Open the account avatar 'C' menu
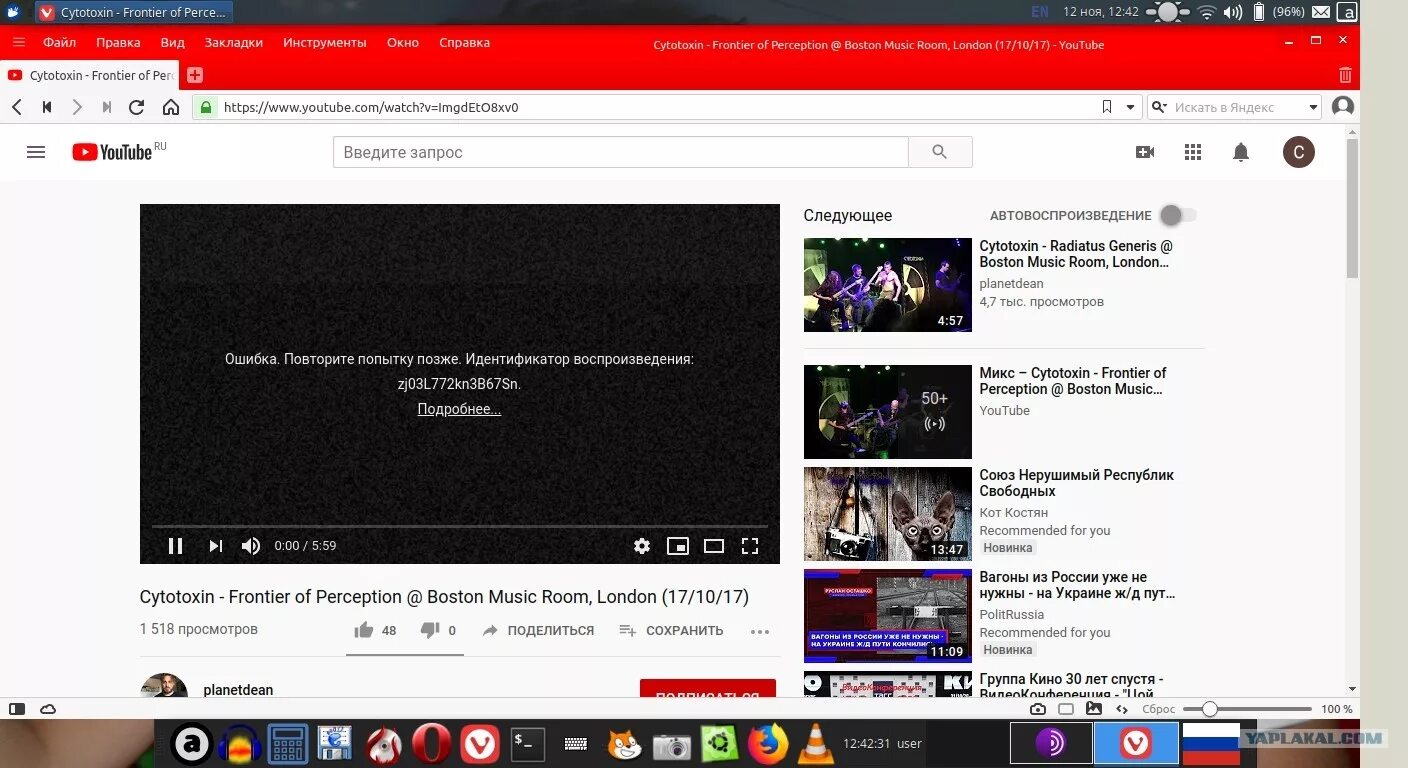The image size is (1408, 768). [1298, 152]
